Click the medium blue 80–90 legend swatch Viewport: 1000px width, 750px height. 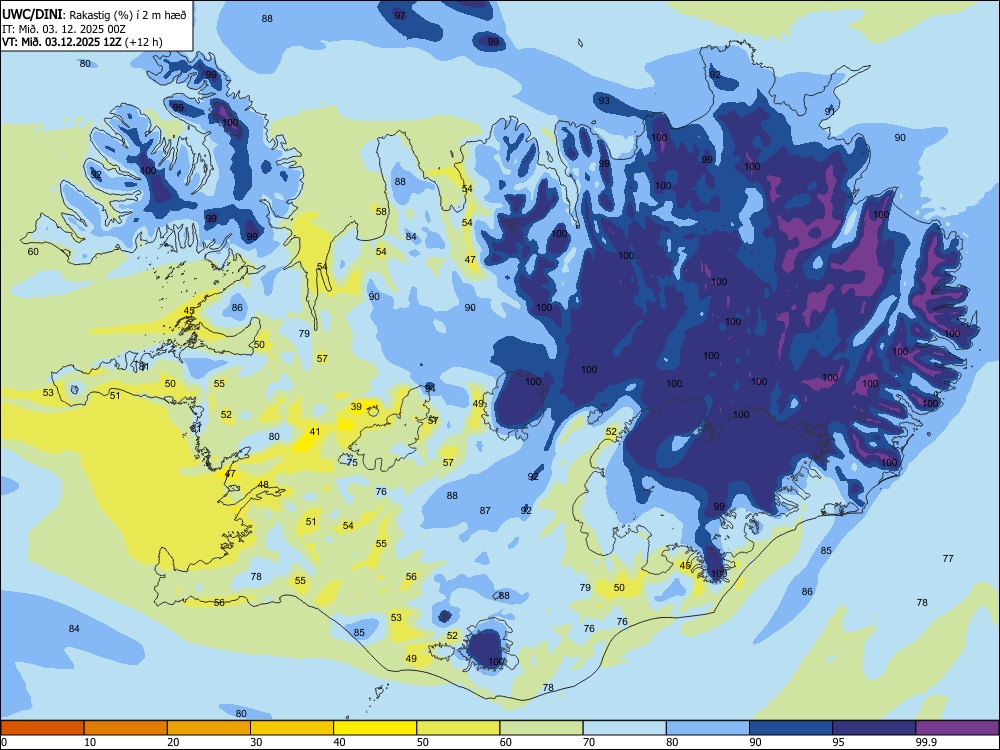click(708, 728)
